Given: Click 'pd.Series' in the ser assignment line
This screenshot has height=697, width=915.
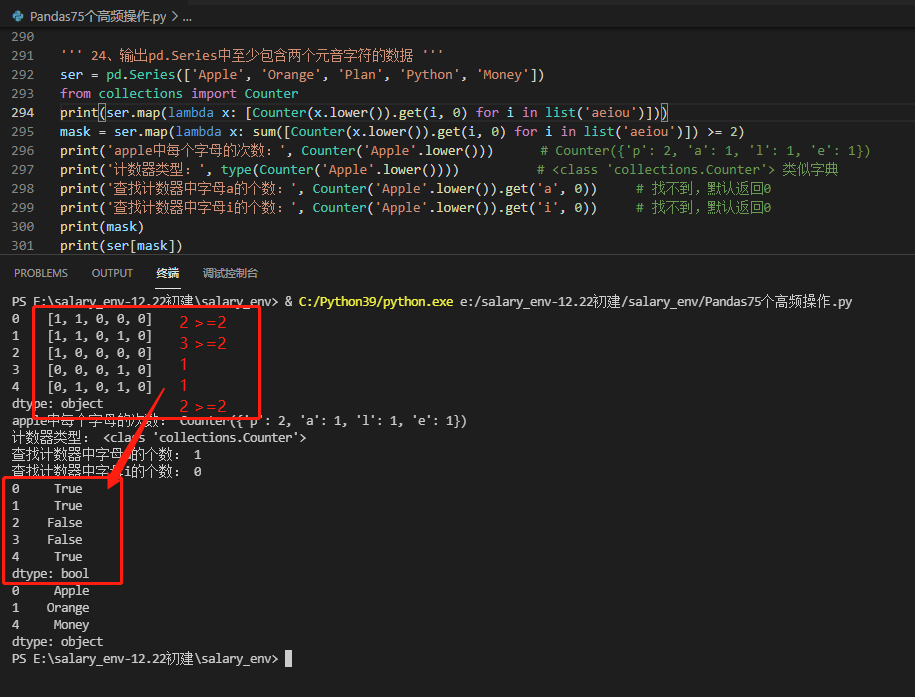Looking at the screenshot, I should (x=141, y=75).
